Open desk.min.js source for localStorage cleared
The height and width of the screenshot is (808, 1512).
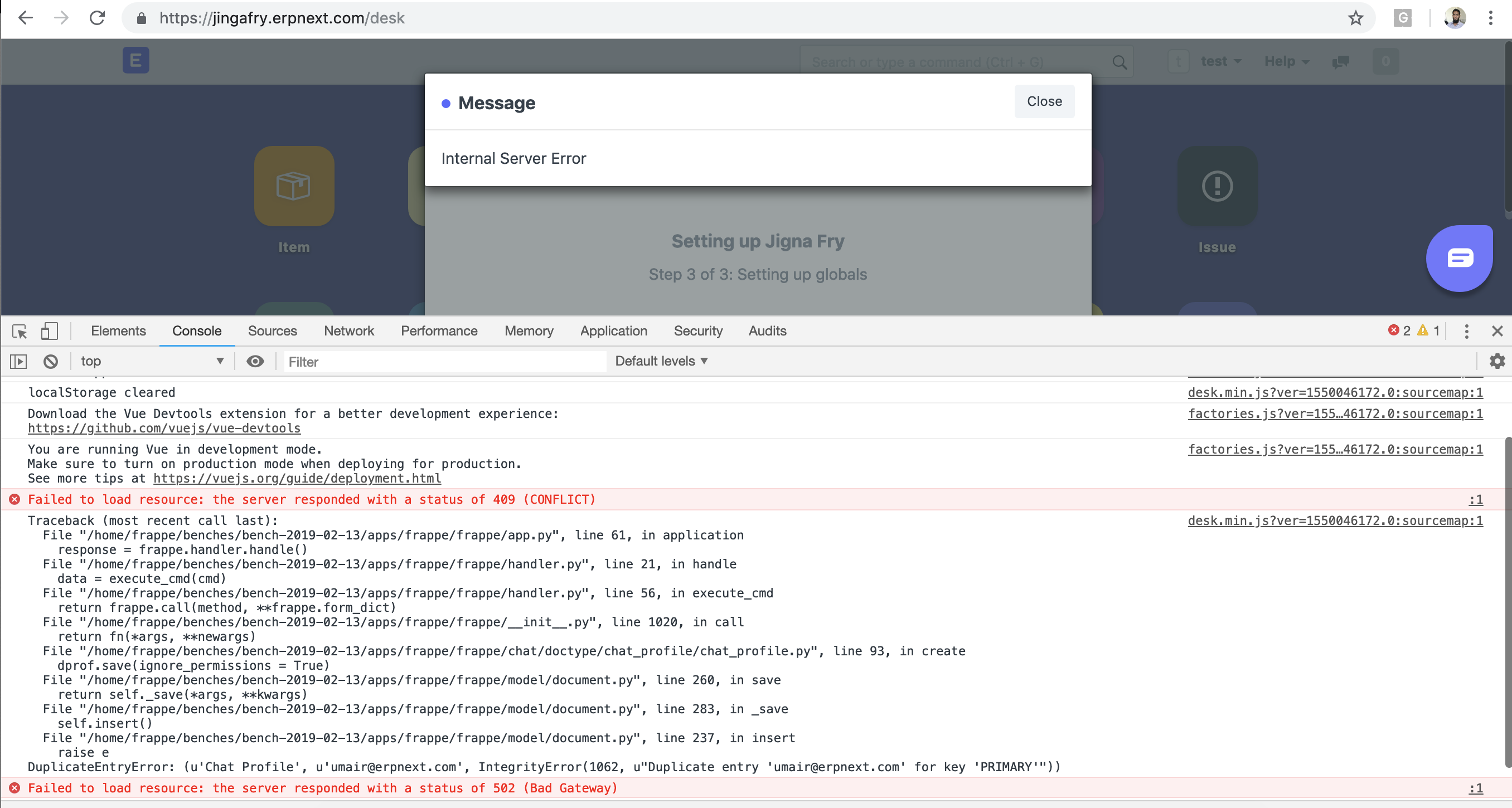click(1335, 392)
